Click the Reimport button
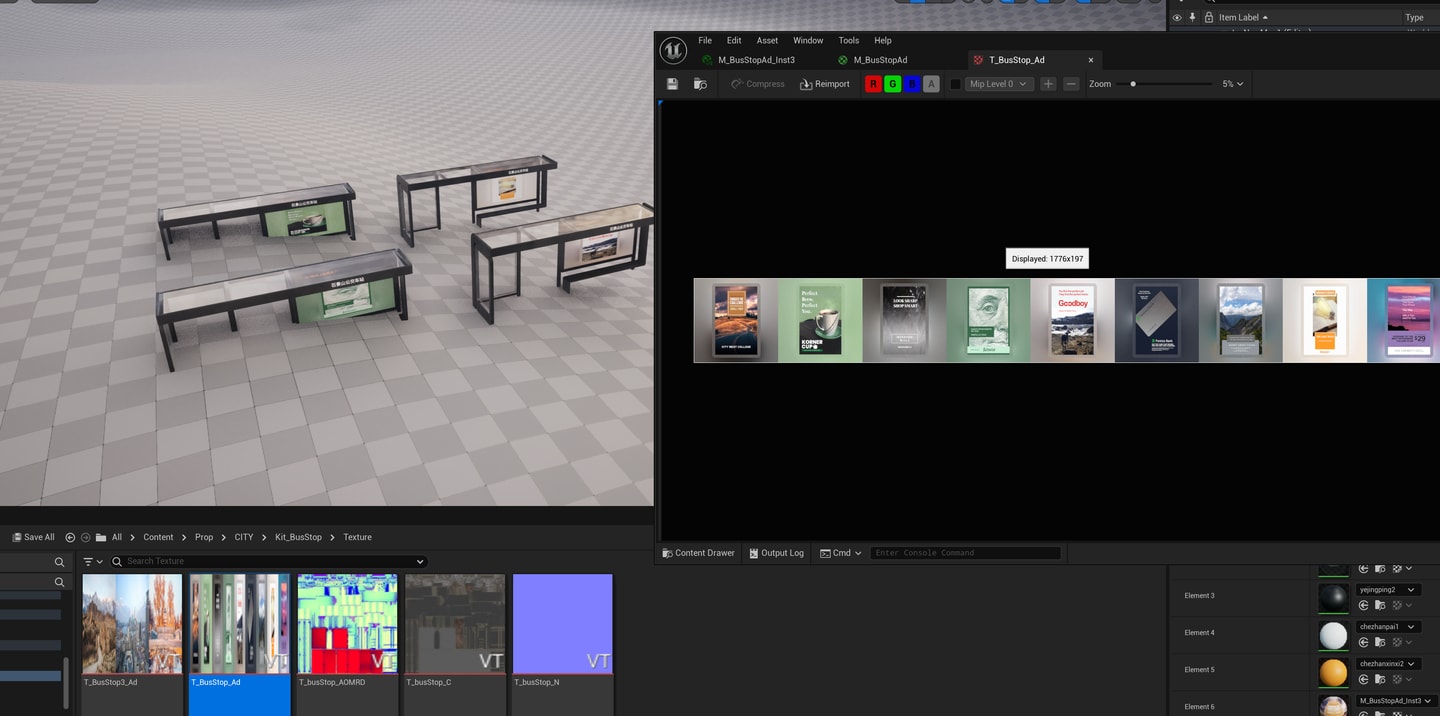 tap(825, 84)
